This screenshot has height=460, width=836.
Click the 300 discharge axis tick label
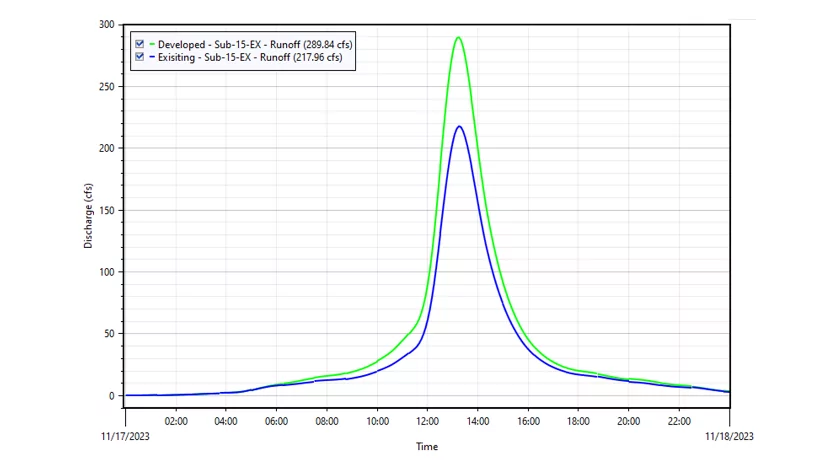pyautogui.click(x=107, y=24)
